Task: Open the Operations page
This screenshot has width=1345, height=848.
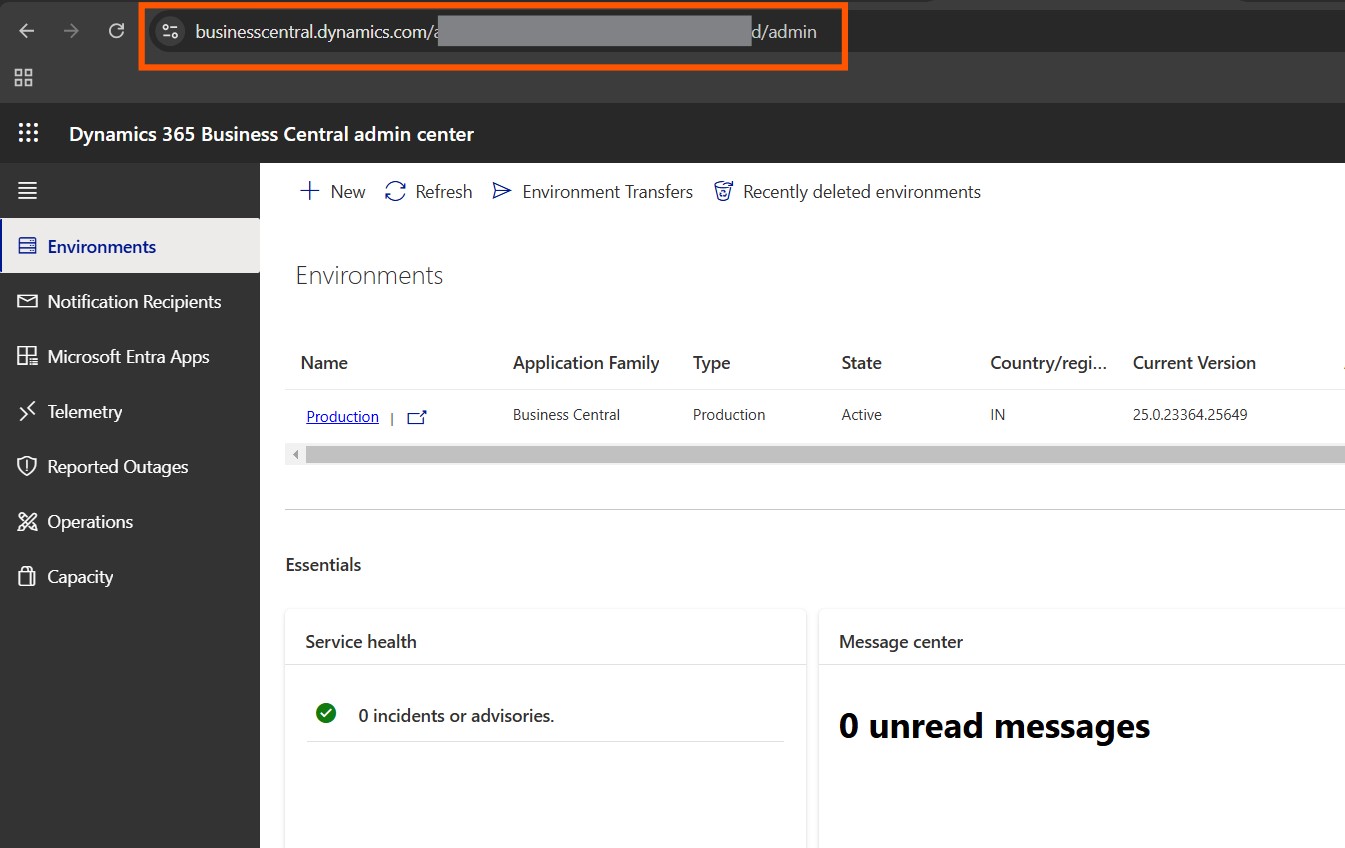Action: coord(90,521)
